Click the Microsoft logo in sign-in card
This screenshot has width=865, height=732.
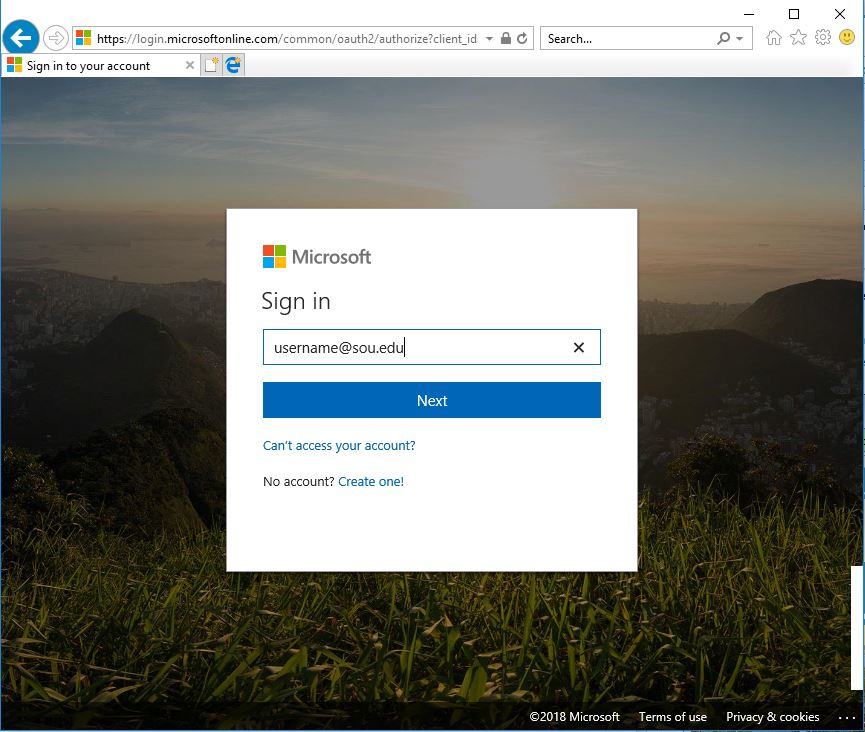[317, 257]
